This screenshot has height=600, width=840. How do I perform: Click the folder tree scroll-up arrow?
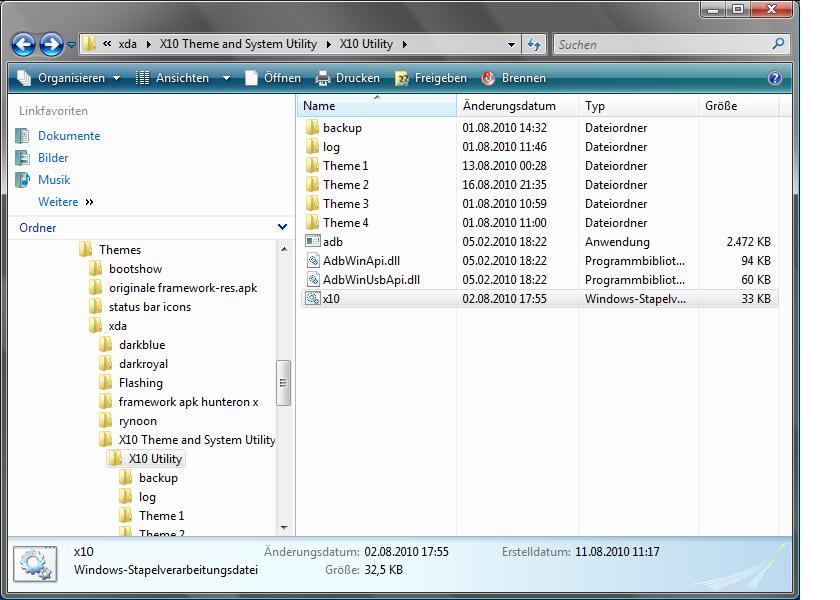(284, 249)
